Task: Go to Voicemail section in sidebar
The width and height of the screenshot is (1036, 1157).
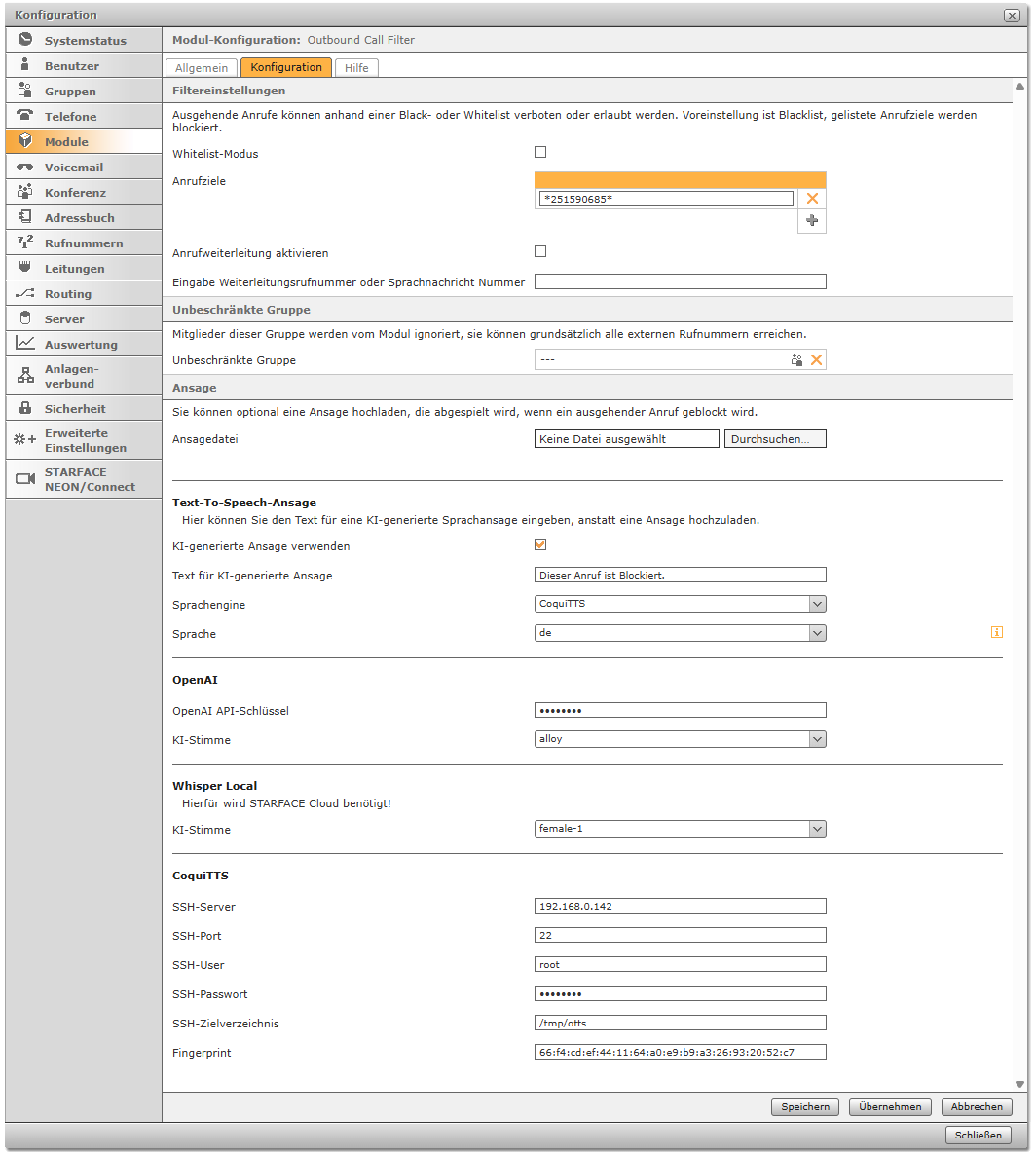Action: point(84,168)
